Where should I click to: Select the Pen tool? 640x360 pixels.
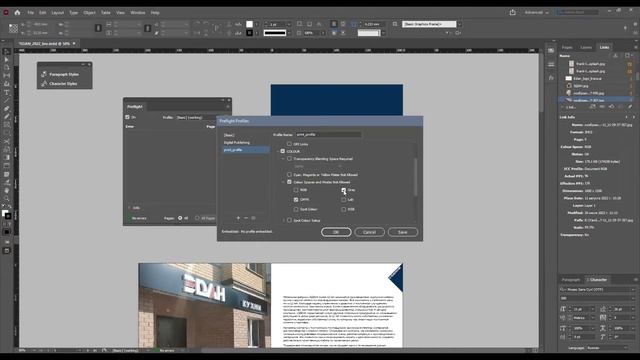point(7,109)
